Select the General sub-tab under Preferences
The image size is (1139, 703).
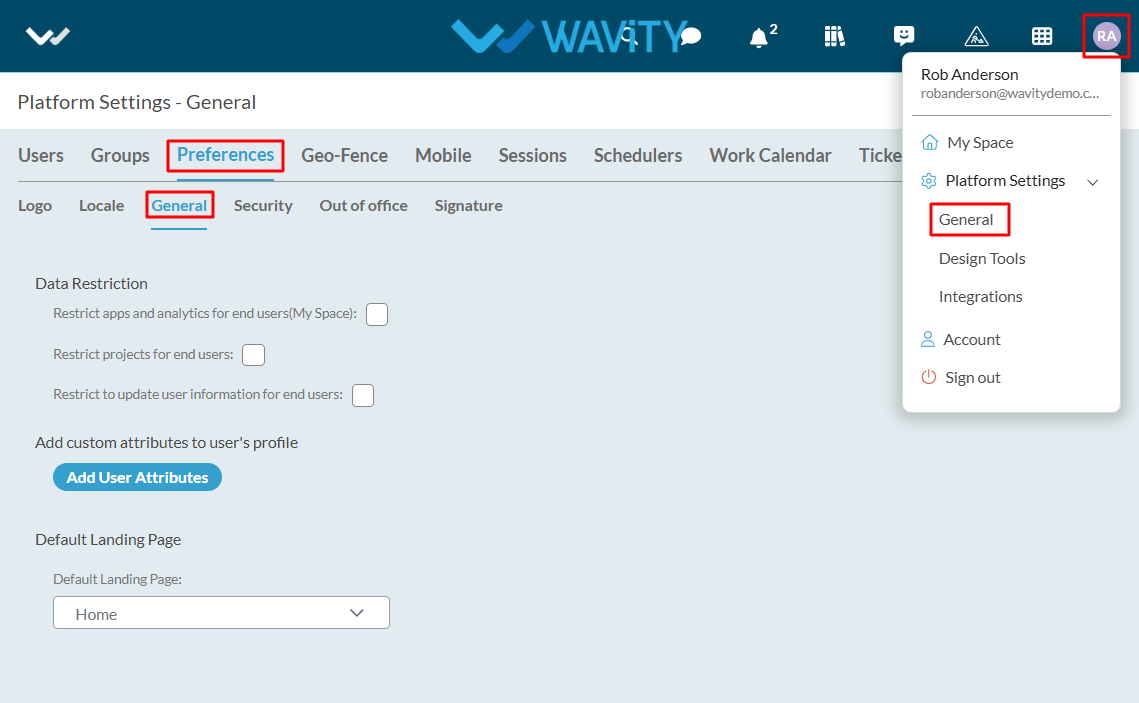(179, 206)
